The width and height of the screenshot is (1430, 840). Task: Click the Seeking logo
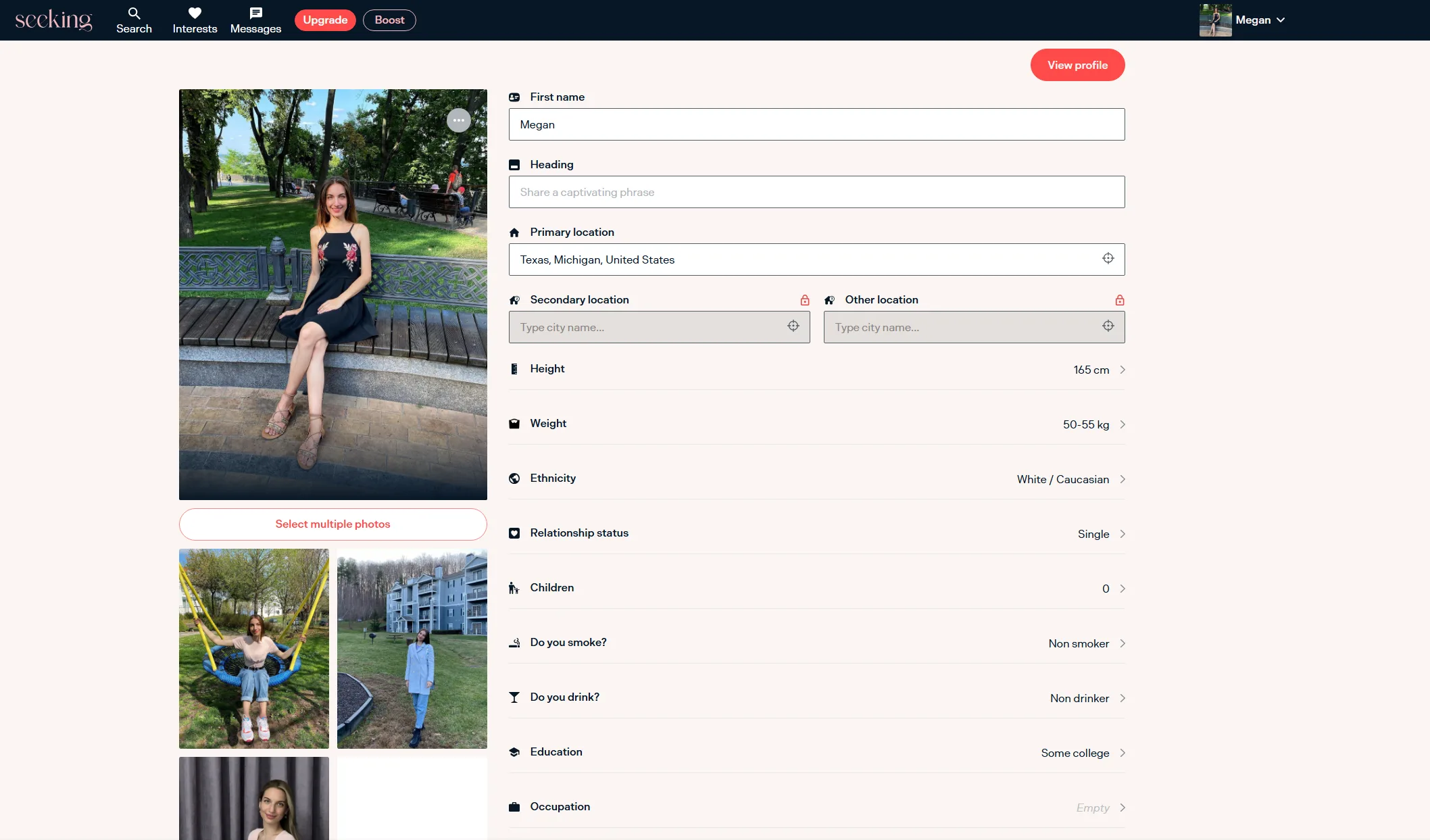pyautogui.click(x=53, y=20)
